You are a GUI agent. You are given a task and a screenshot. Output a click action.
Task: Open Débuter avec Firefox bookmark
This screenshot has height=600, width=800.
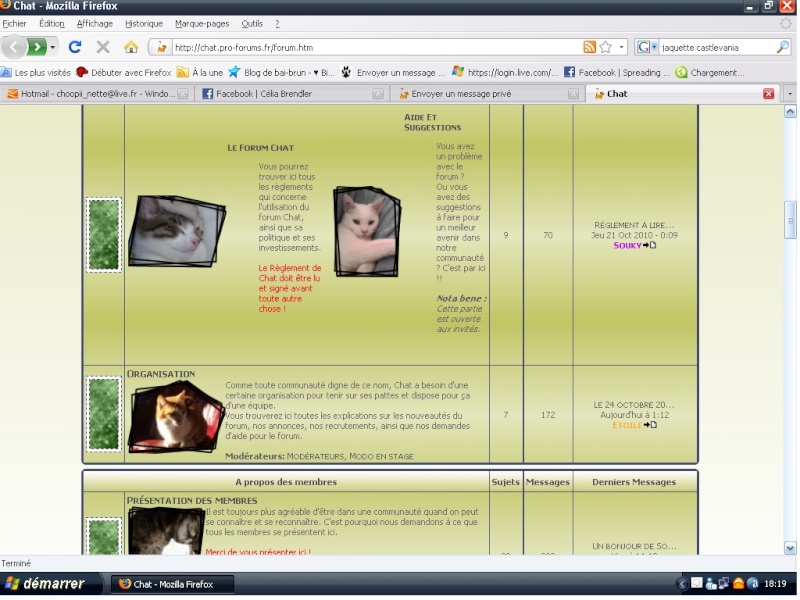[x=124, y=72]
